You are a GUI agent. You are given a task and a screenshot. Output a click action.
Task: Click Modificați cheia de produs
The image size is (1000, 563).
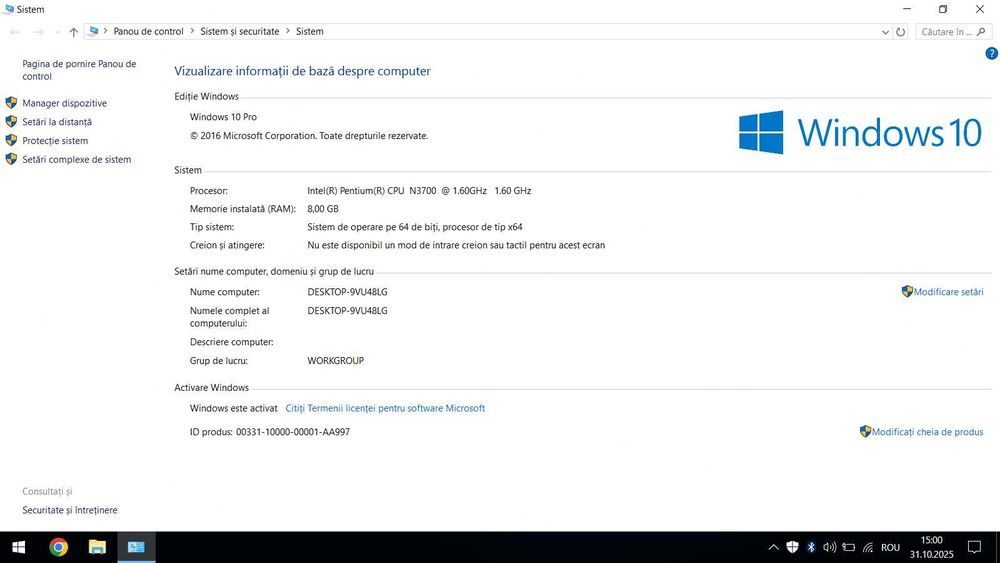(927, 432)
